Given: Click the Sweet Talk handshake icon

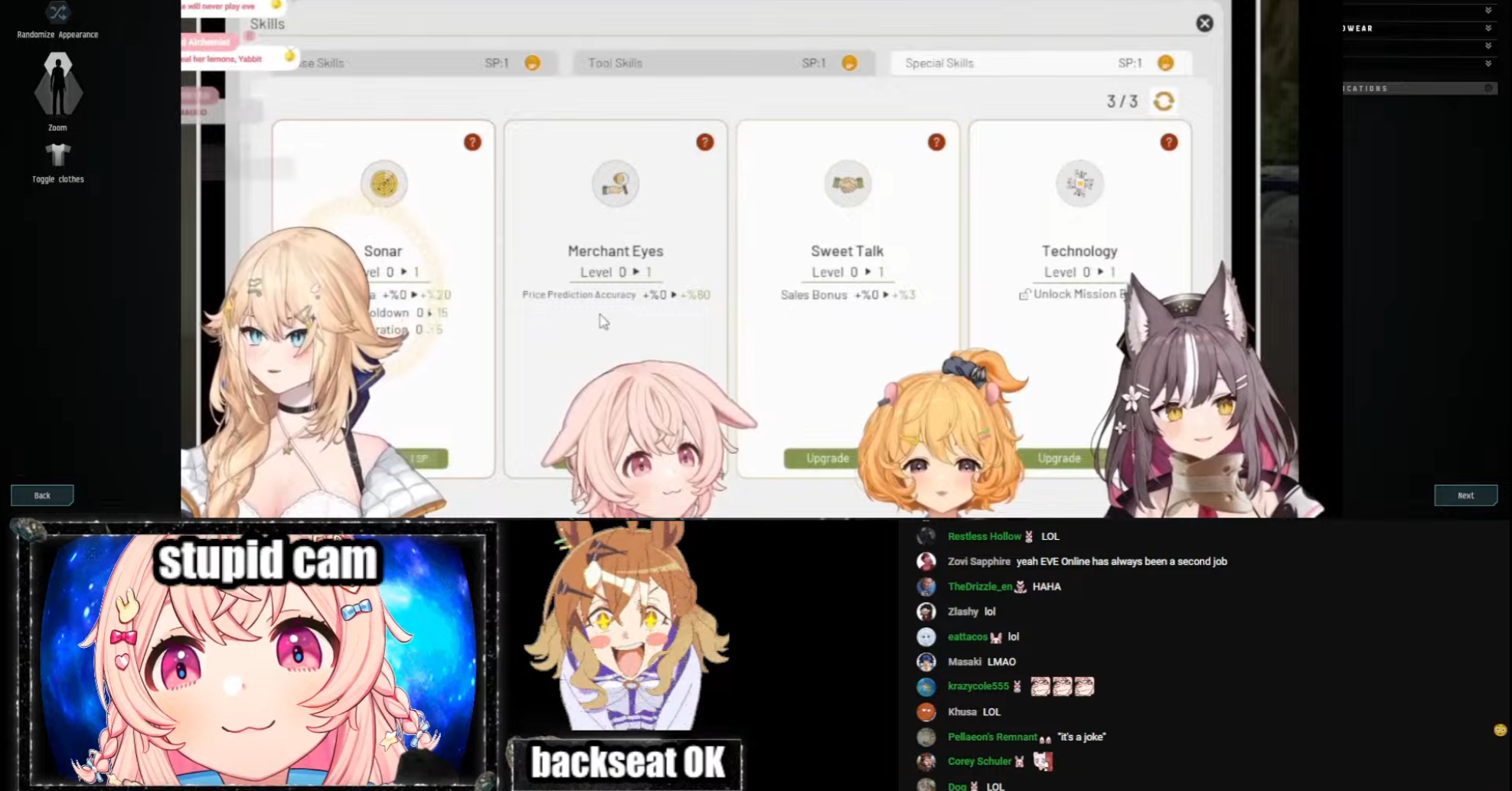Looking at the screenshot, I should [847, 184].
